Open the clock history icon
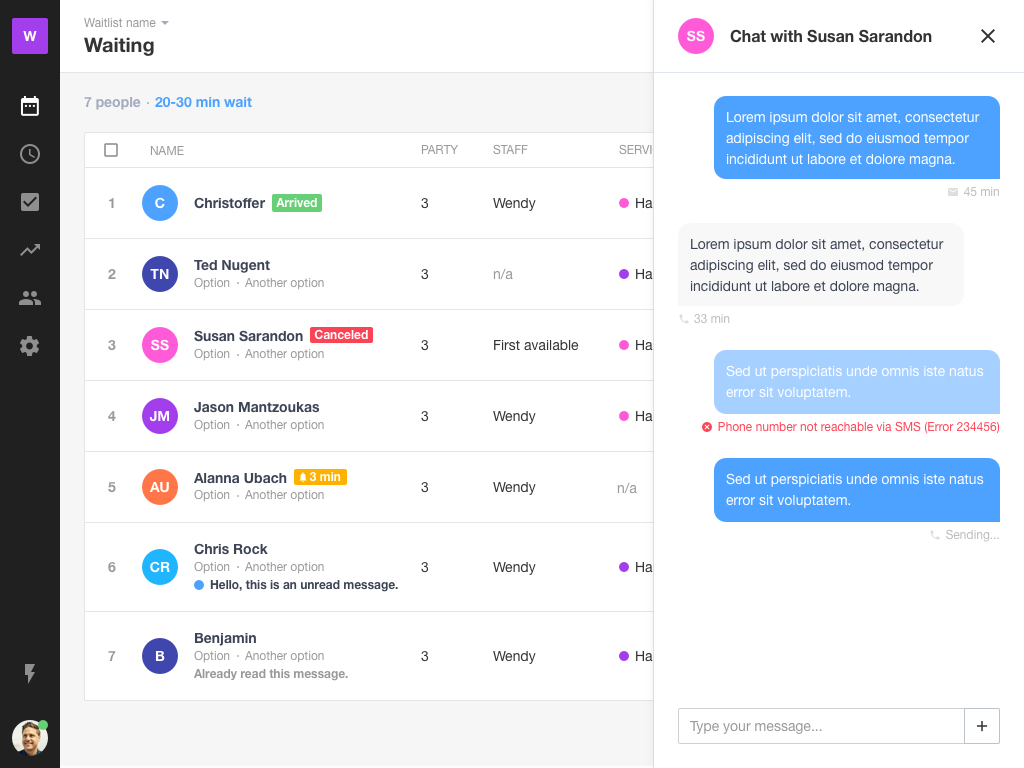This screenshot has width=1024, height=768. 30,154
